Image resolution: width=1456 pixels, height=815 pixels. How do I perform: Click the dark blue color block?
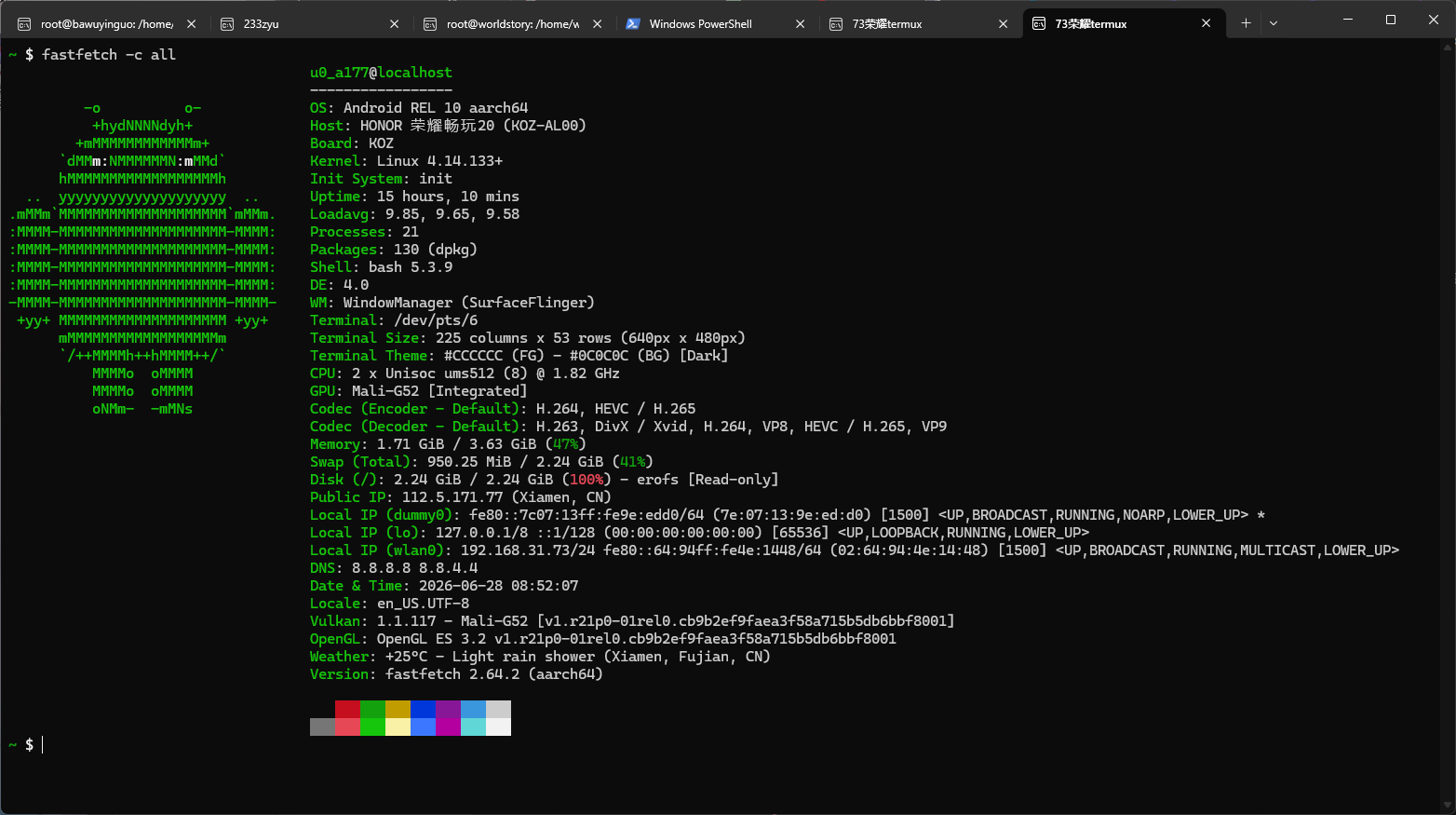pos(423,709)
